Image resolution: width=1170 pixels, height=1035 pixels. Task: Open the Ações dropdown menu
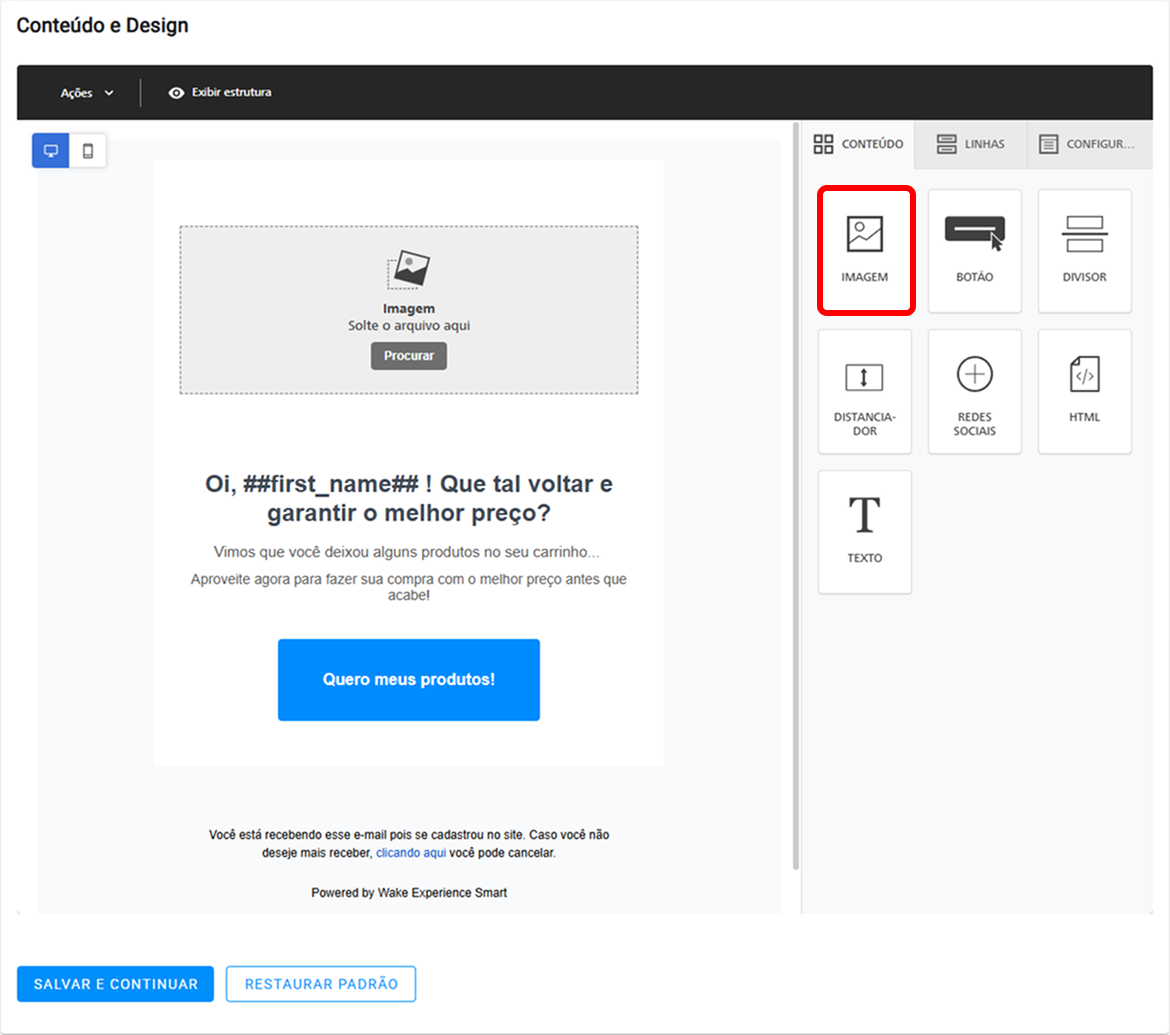(87, 93)
